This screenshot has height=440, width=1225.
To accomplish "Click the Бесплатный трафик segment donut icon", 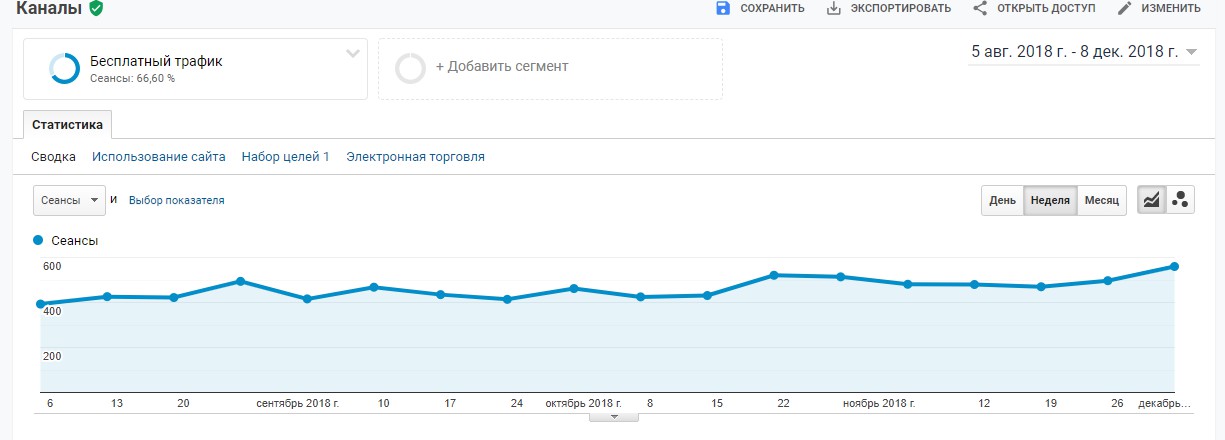I will [64, 68].
